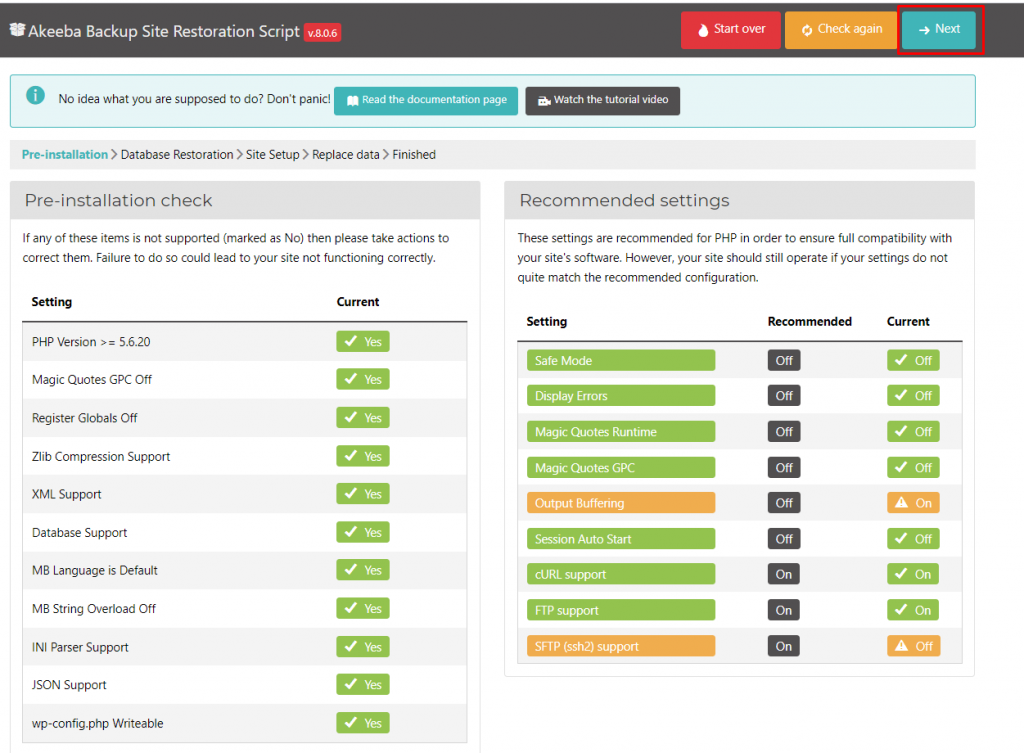Select the Pre-installation breadcrumb step

point(64,155)
